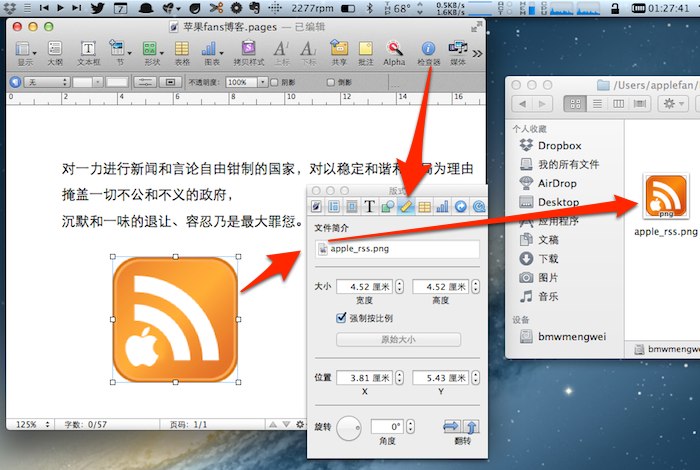Click the width stepper arrows
The width and height of the screenshot is (700, 470).
coord(399,287)
